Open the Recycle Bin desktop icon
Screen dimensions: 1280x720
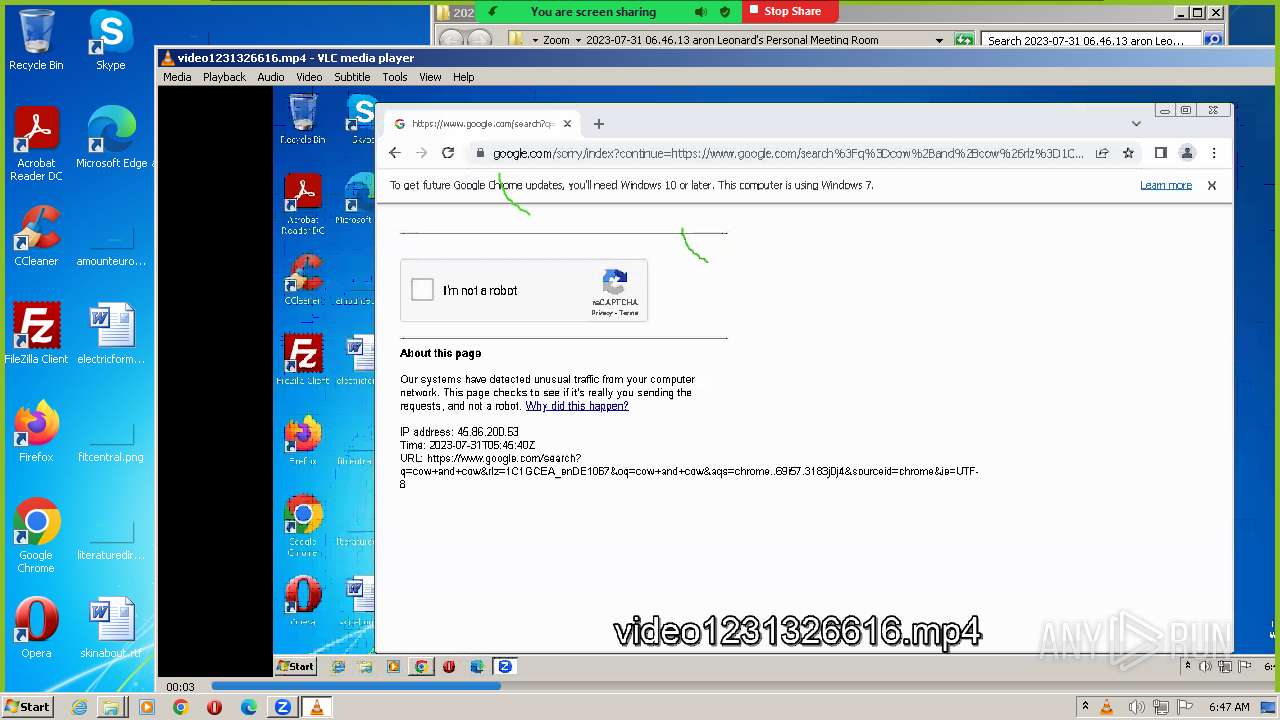point(36,40)
